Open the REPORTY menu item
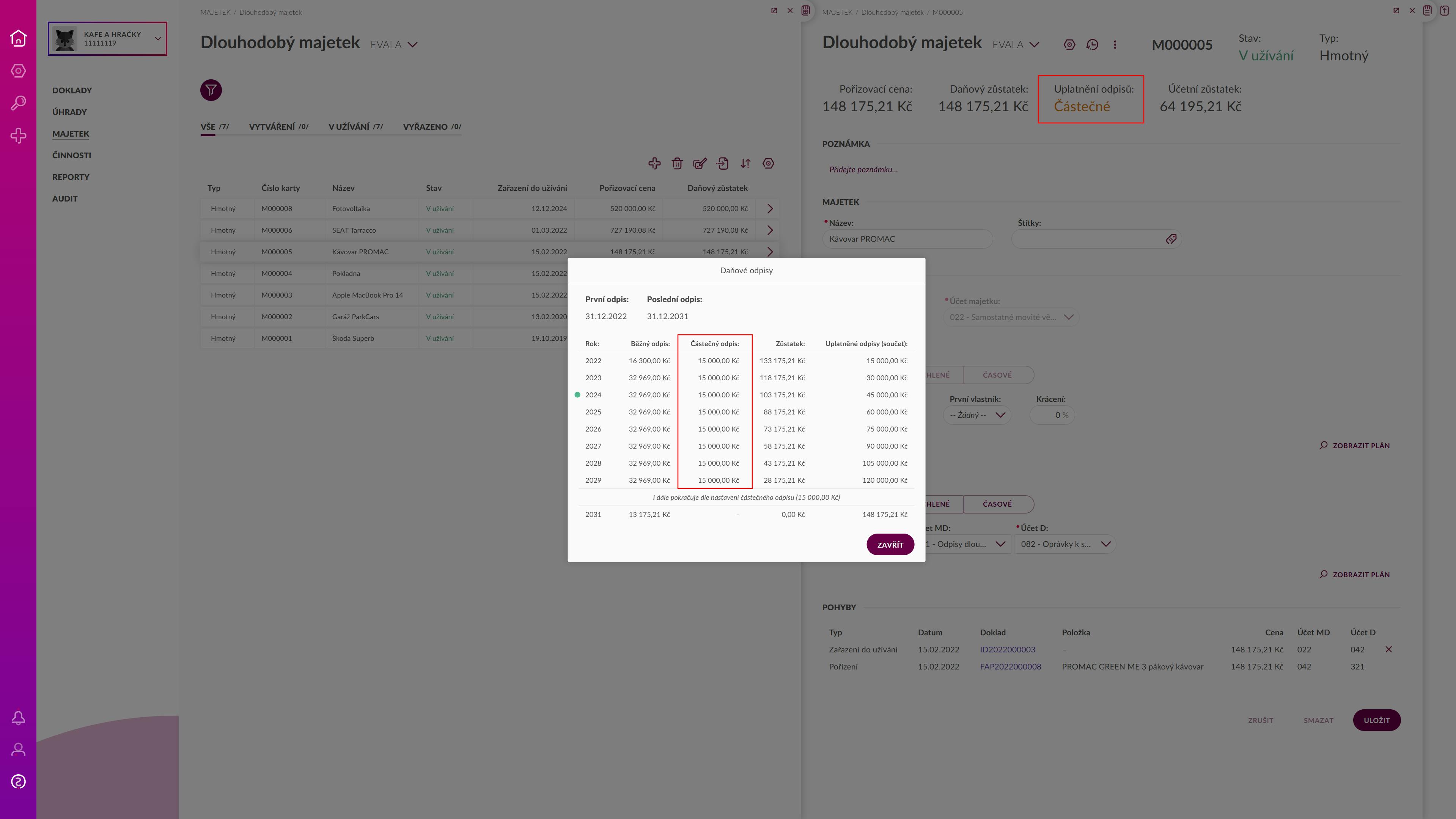 pyautogui.click(x=71, y=177)
